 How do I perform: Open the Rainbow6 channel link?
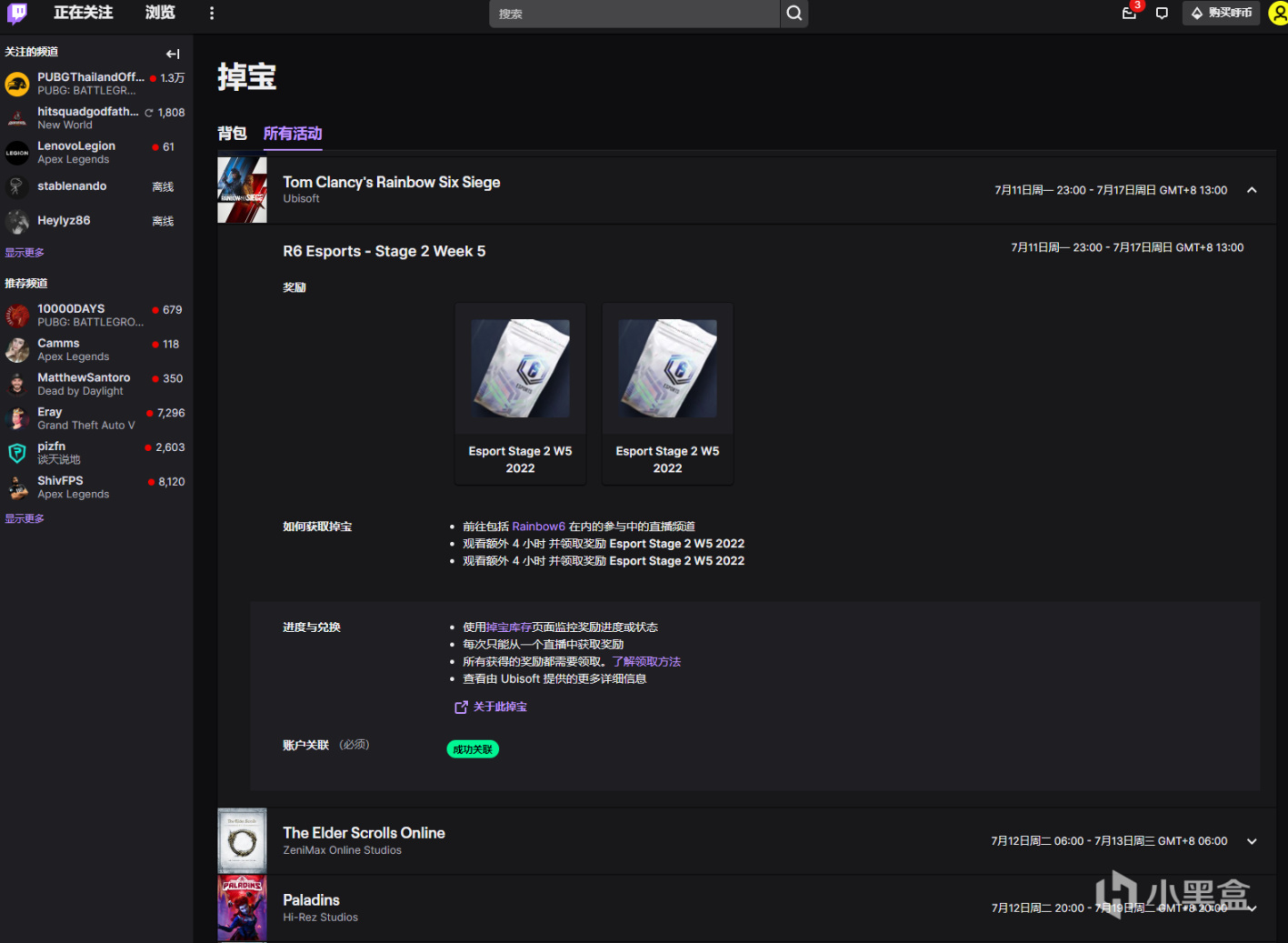pyautogui.click(x=538, y=527)
